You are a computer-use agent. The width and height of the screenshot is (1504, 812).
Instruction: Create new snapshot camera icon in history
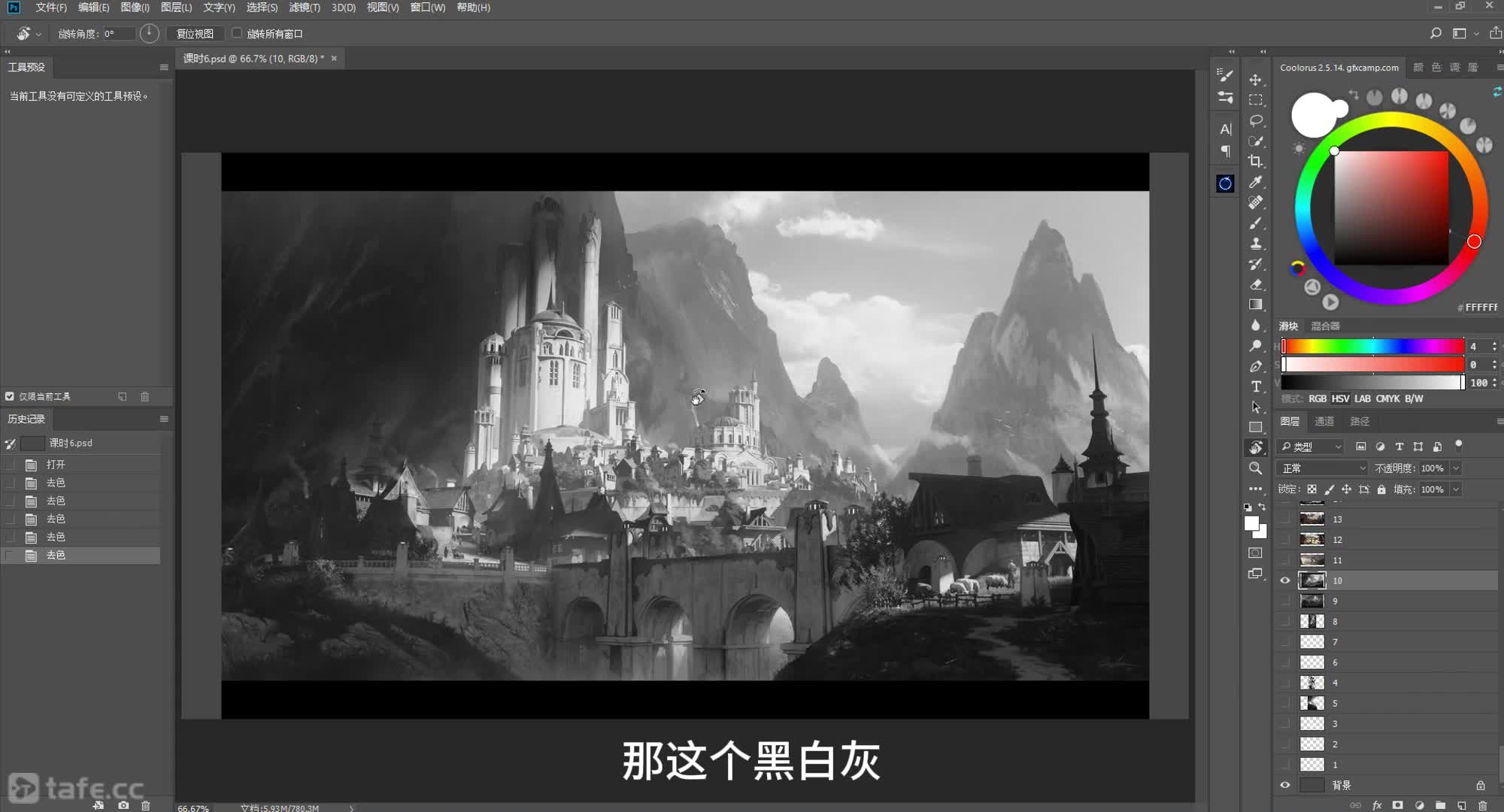click(123, 805)
